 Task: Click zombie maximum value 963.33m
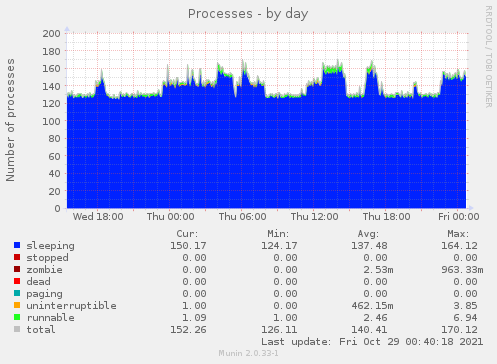(x=462, y=270)
